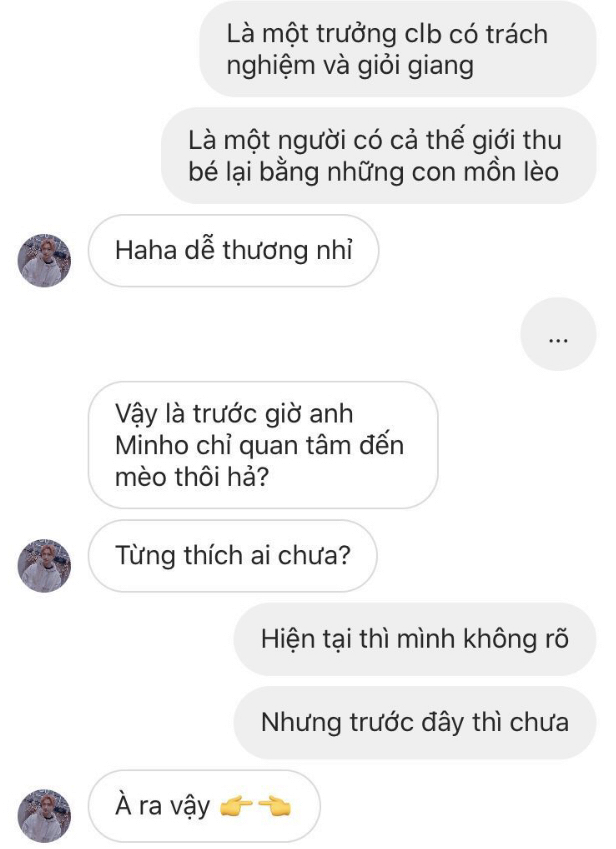Screen dimensions: 616x849
Task: Click 'mèo thôi hả?' line in received message
Action: (x=192, y=477)
